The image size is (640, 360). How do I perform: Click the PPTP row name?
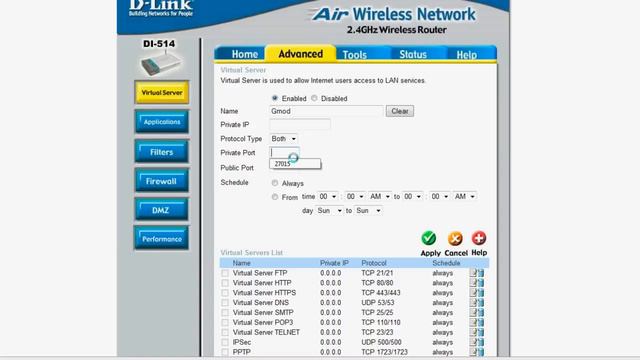[x=242, y=352]
